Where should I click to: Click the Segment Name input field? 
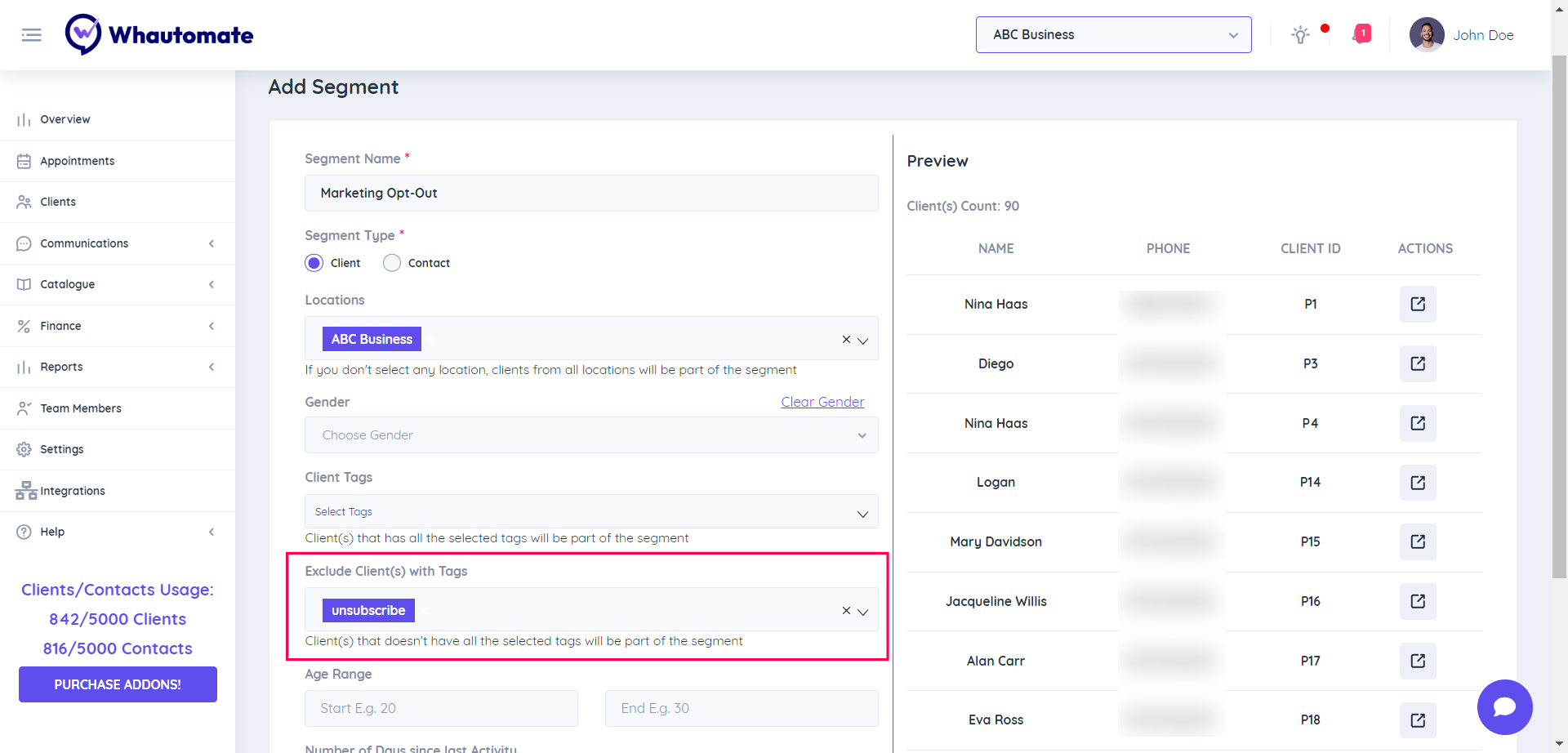pyautogui.click(x=590, y=194)
